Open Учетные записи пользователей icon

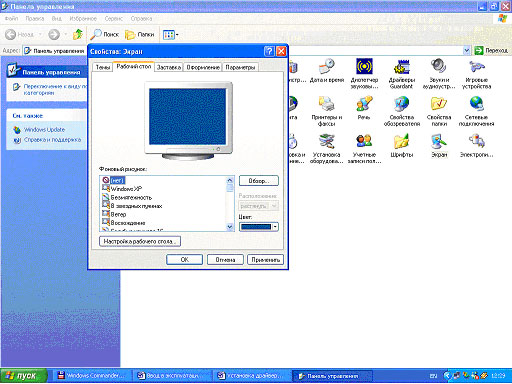(x=364, y=148)
